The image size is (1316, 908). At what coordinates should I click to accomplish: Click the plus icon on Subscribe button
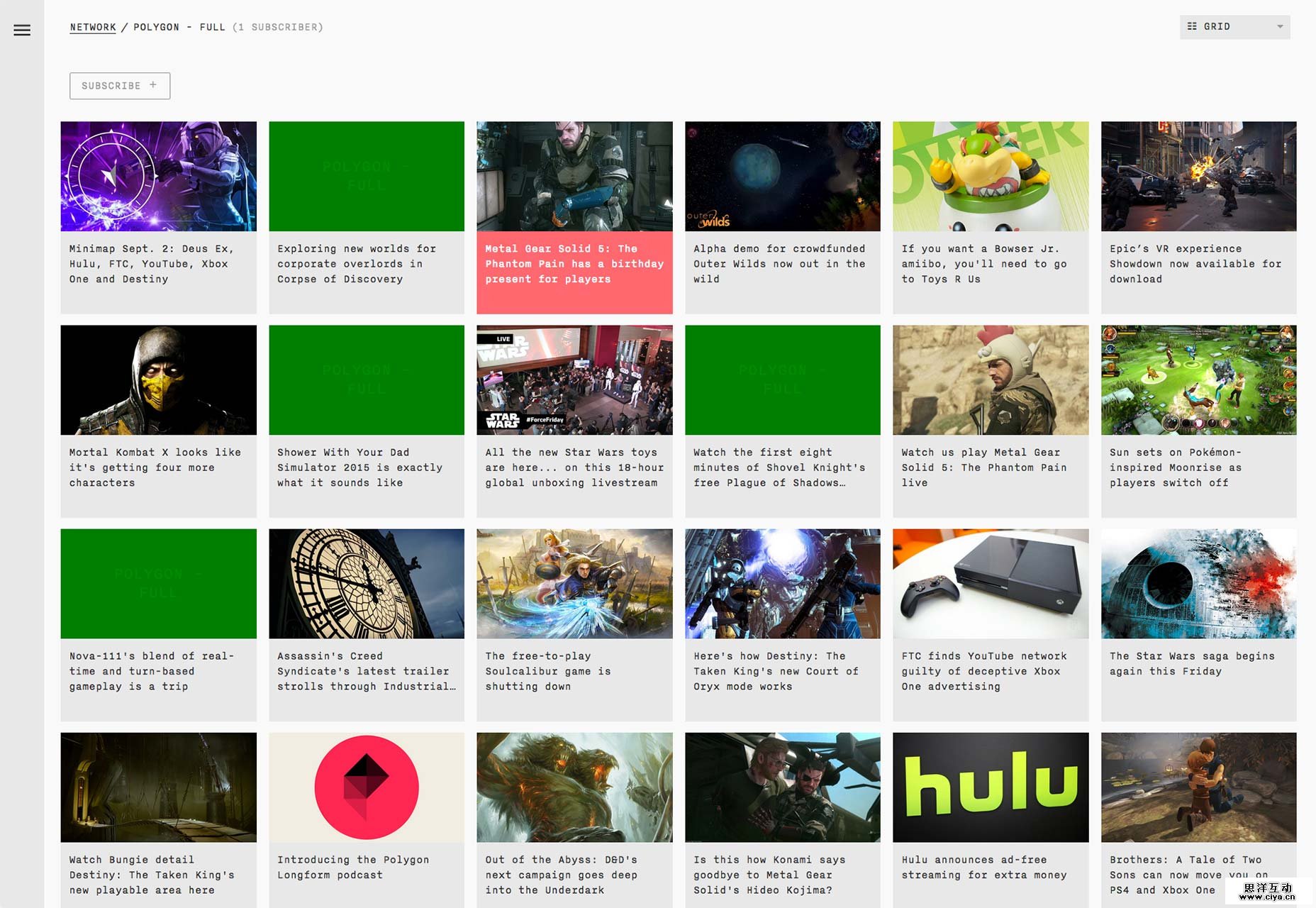pos(153,85)
